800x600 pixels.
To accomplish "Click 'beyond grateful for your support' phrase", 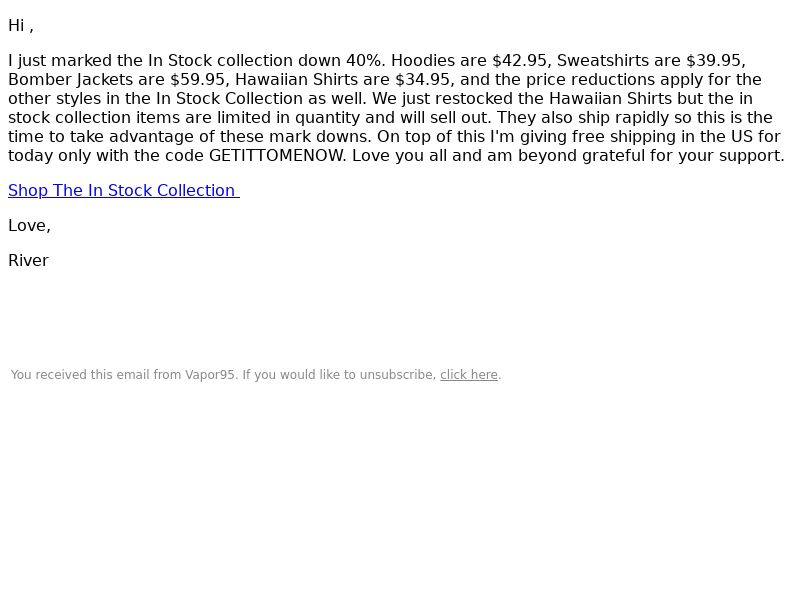I will 651,156.
